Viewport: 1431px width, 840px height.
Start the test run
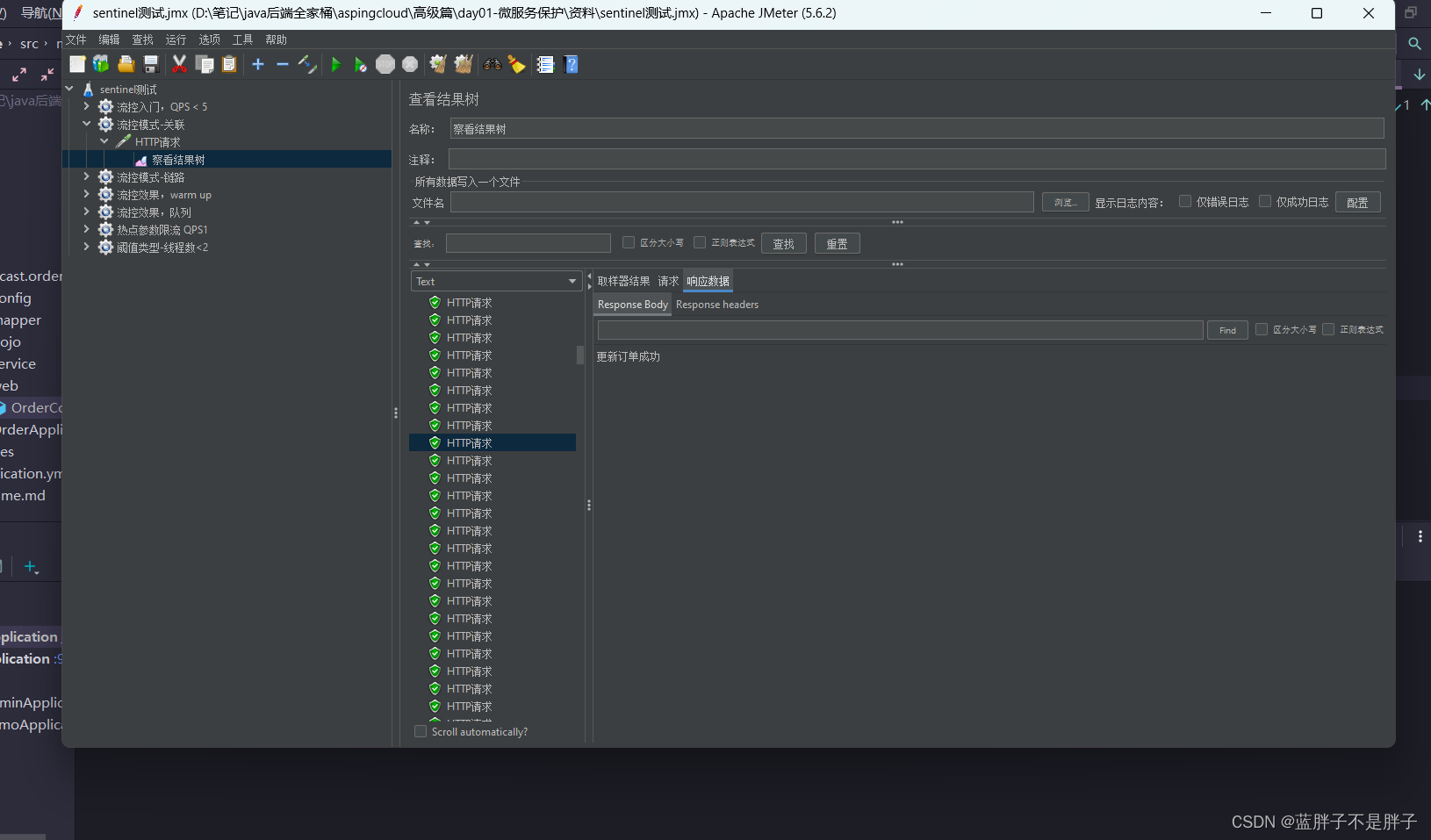[335, 64]
